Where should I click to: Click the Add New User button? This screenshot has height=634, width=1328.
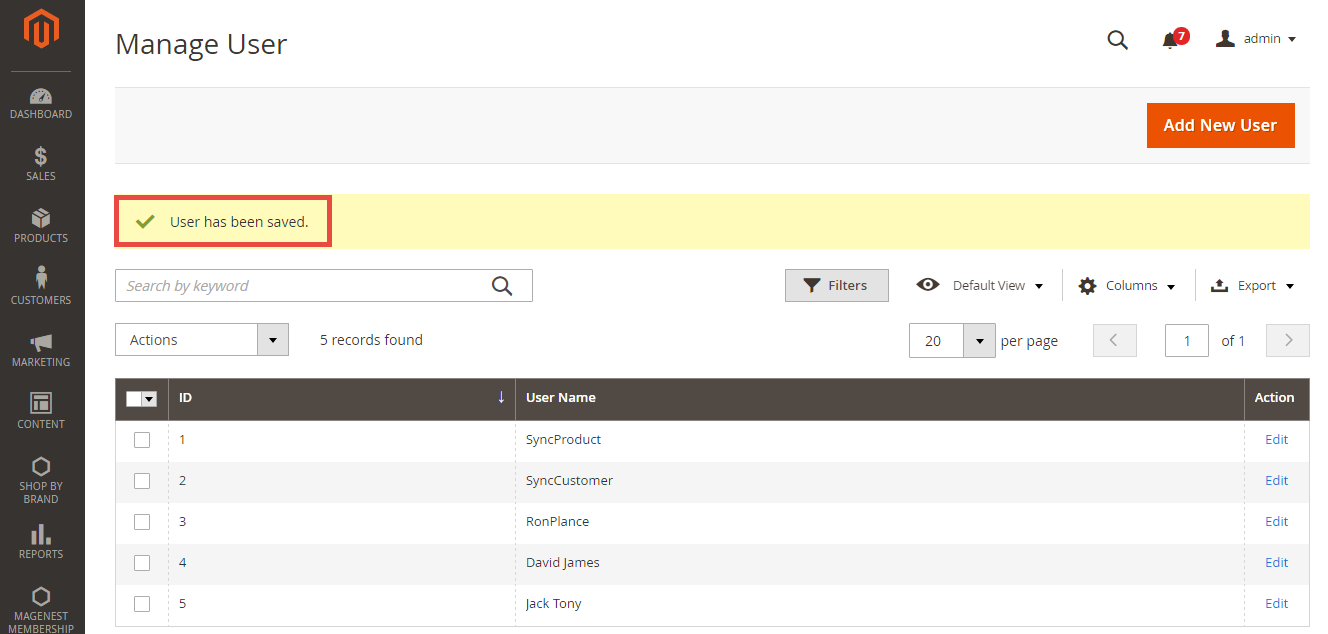click(x=1220, y=125)
